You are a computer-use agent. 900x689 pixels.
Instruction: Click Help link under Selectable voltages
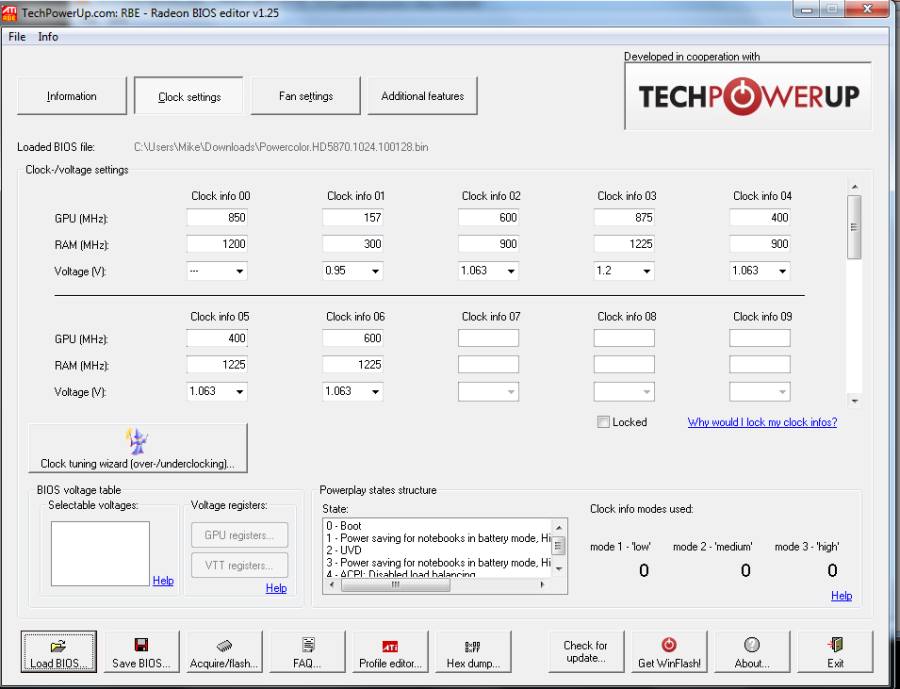coord(163,580)
